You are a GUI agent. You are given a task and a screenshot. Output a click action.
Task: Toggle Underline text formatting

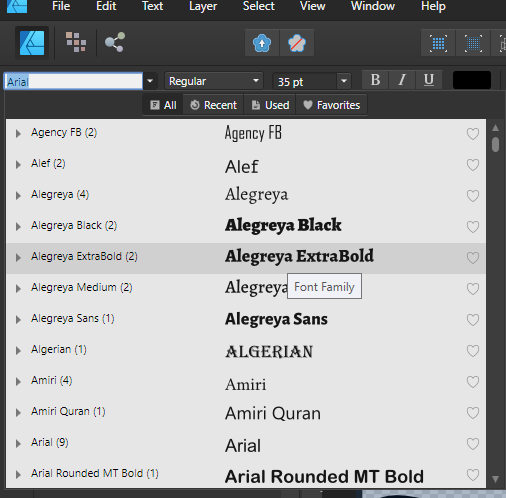tap(429, 80)
